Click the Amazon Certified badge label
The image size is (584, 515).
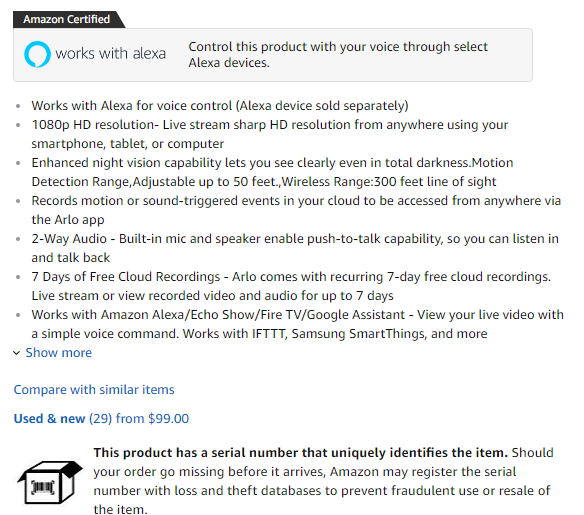click(66, 19)
